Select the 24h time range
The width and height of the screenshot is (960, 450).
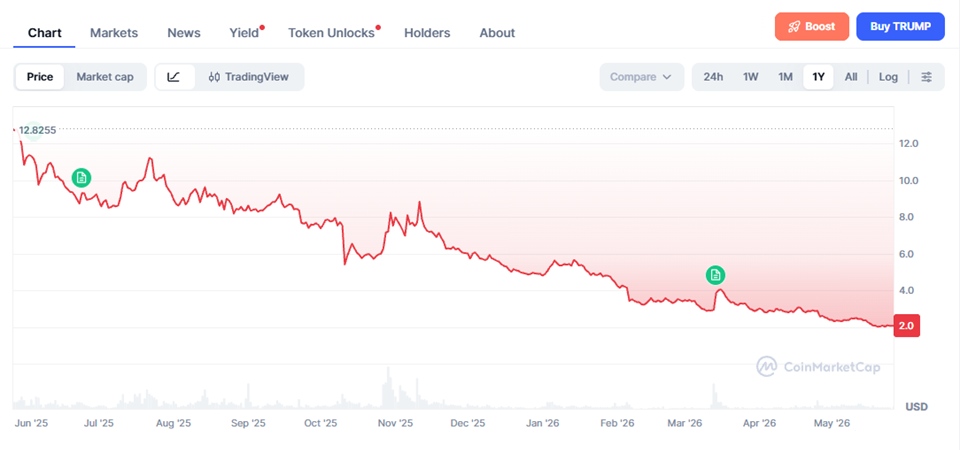click(x=713, y=77)
